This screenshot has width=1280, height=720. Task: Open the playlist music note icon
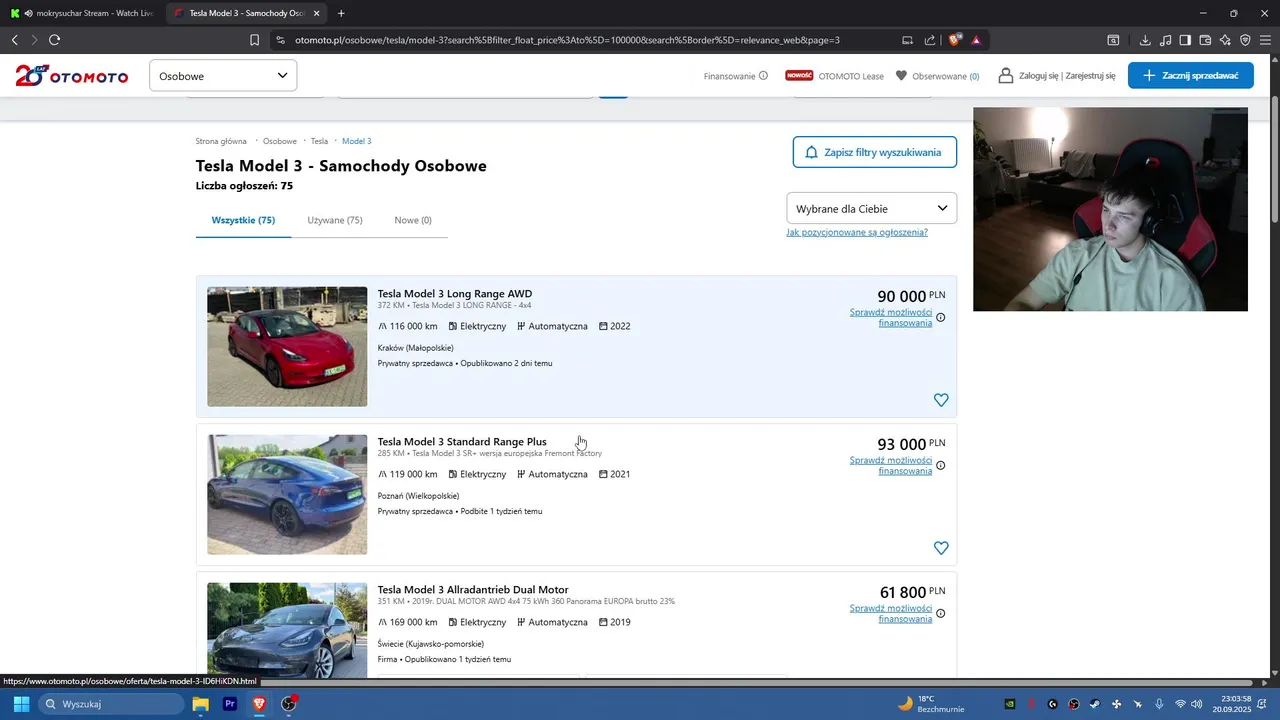pyautogui.click(x=1165, y=40)
